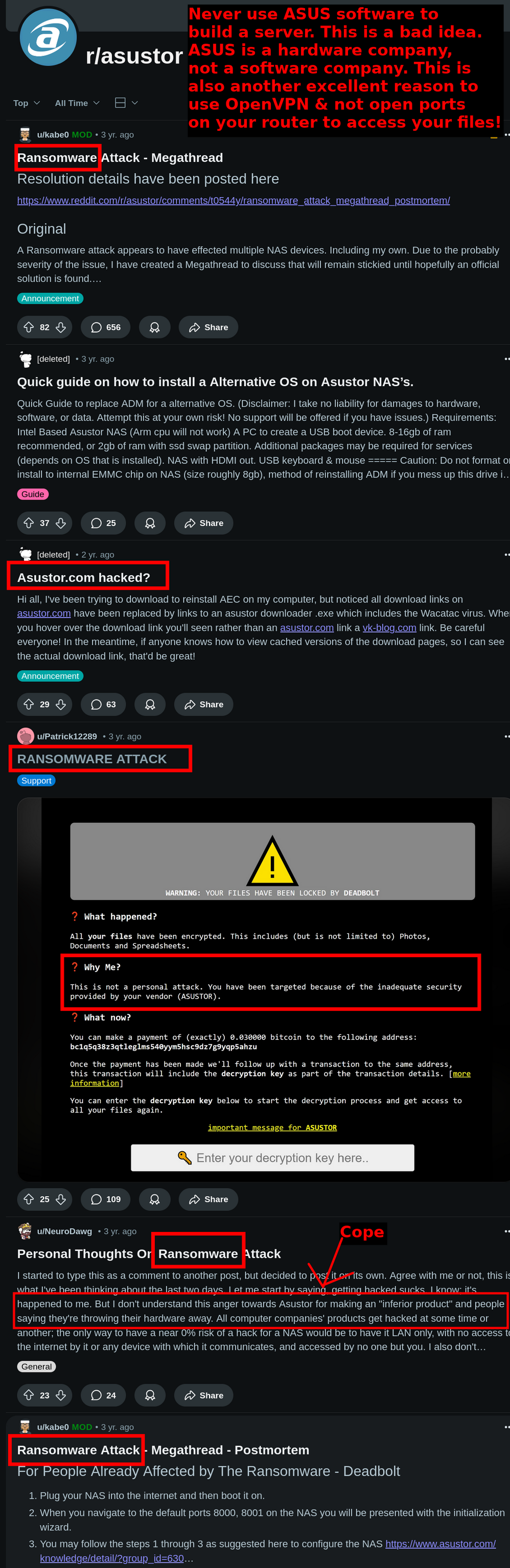This screenshot has width=510, height=1568.
Task: Follow the vk-blog.com link
Action: [389, 628]
